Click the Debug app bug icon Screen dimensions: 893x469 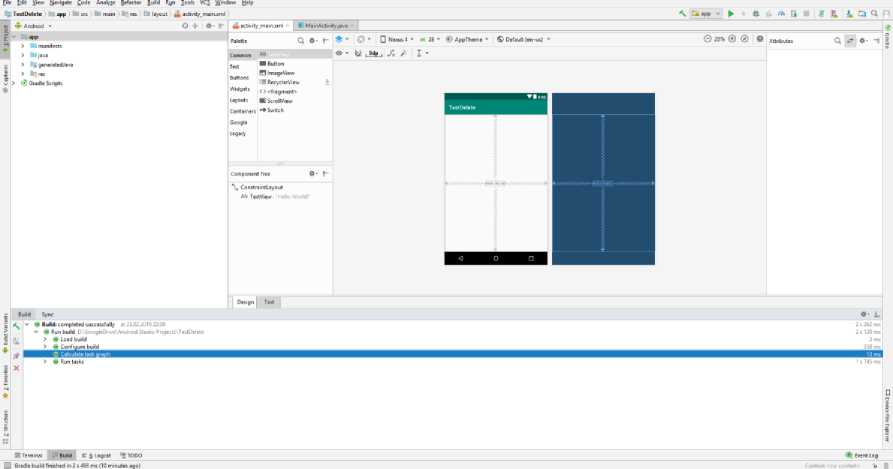pyautogui.click(x=756, y=14)
